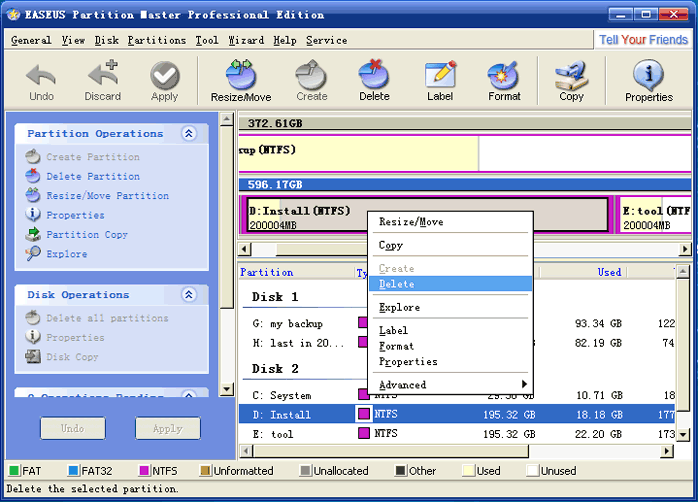Choose Label in the context menu

point(450,330)
